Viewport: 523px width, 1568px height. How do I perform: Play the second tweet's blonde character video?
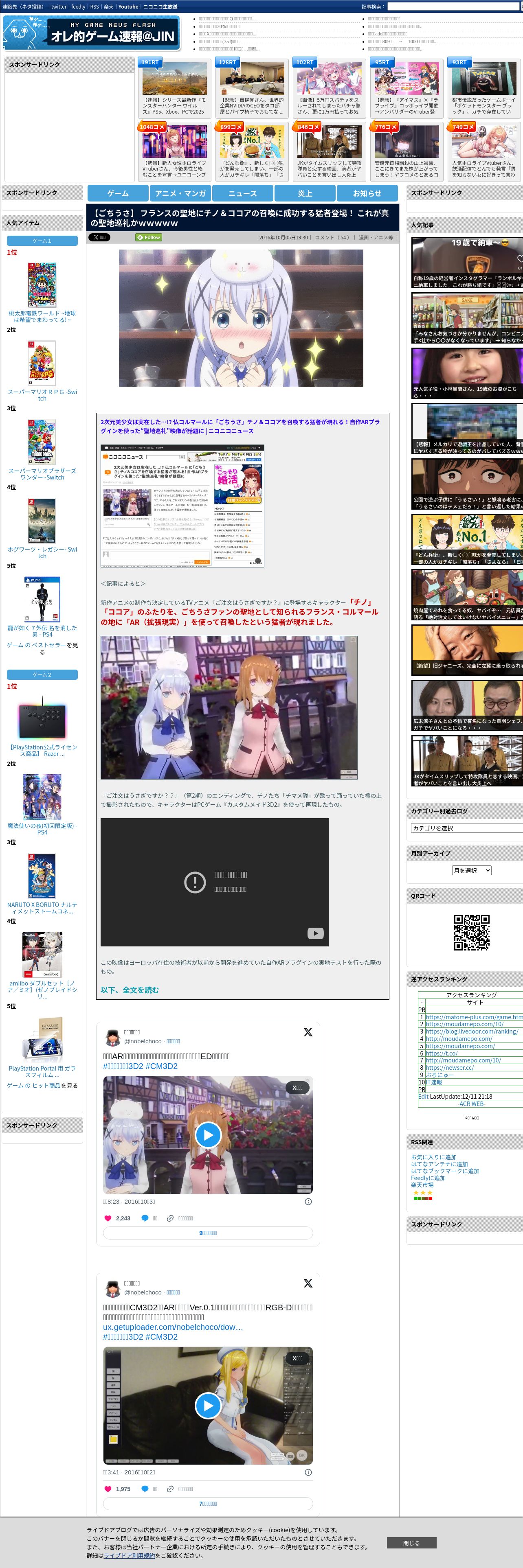(x=208, y=1406)
